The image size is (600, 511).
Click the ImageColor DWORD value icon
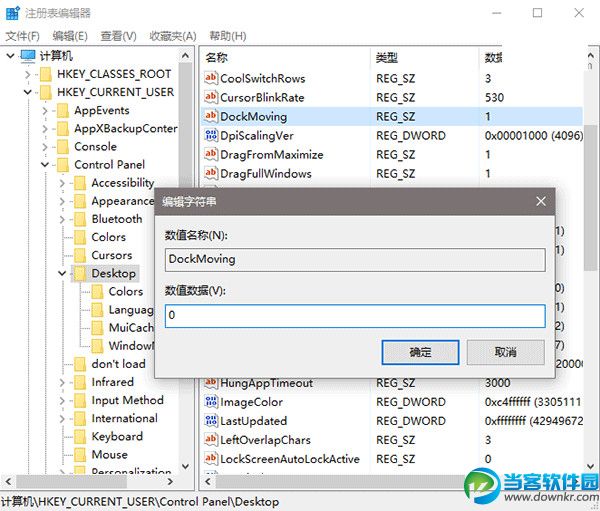point(211,402)
